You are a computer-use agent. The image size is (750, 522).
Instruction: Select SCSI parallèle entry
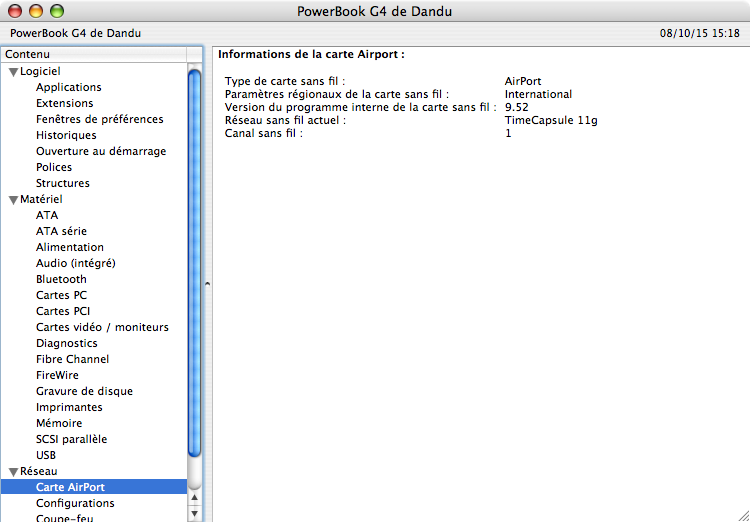[x=71, y=439]
